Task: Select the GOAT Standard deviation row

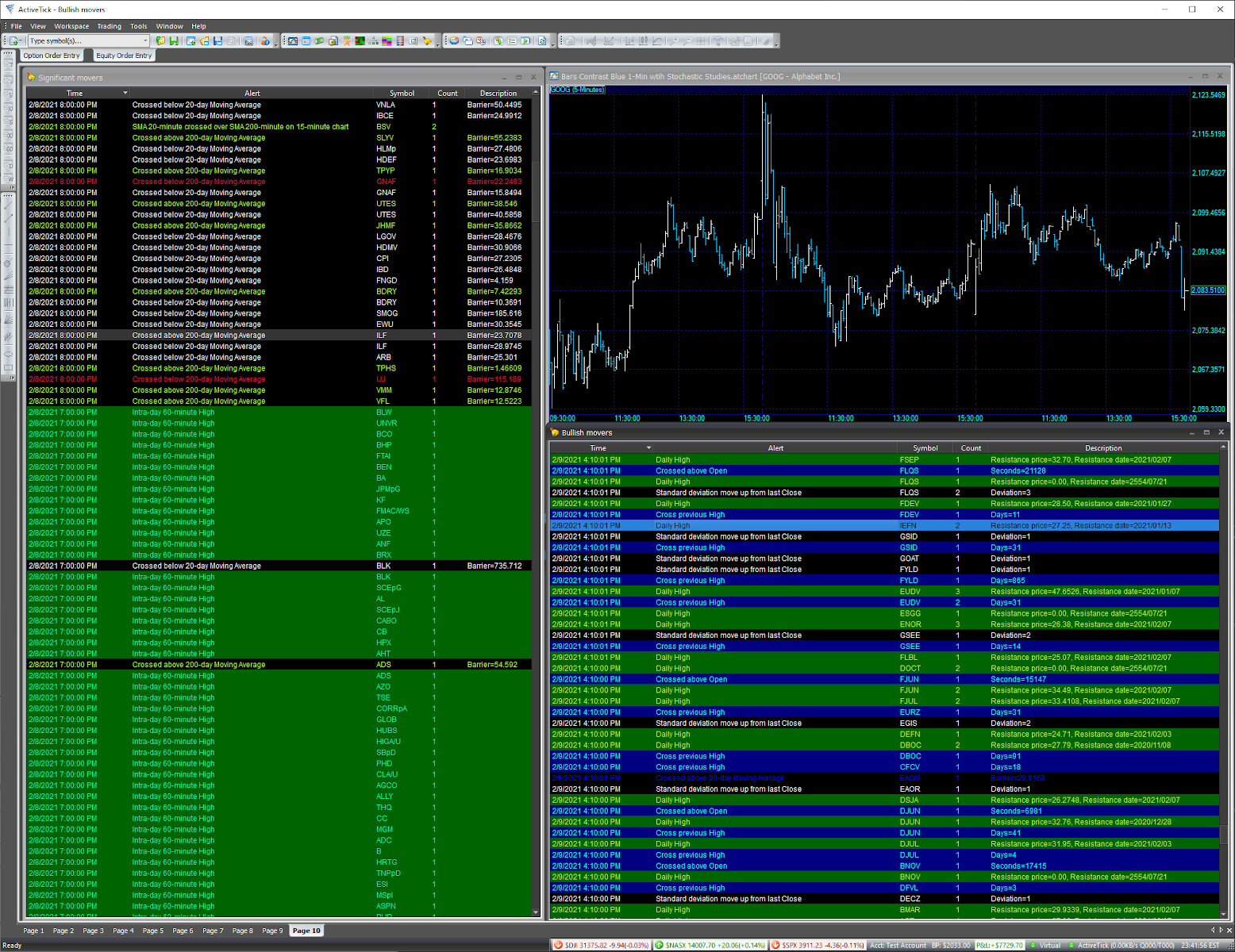Action: coord(884,559)
